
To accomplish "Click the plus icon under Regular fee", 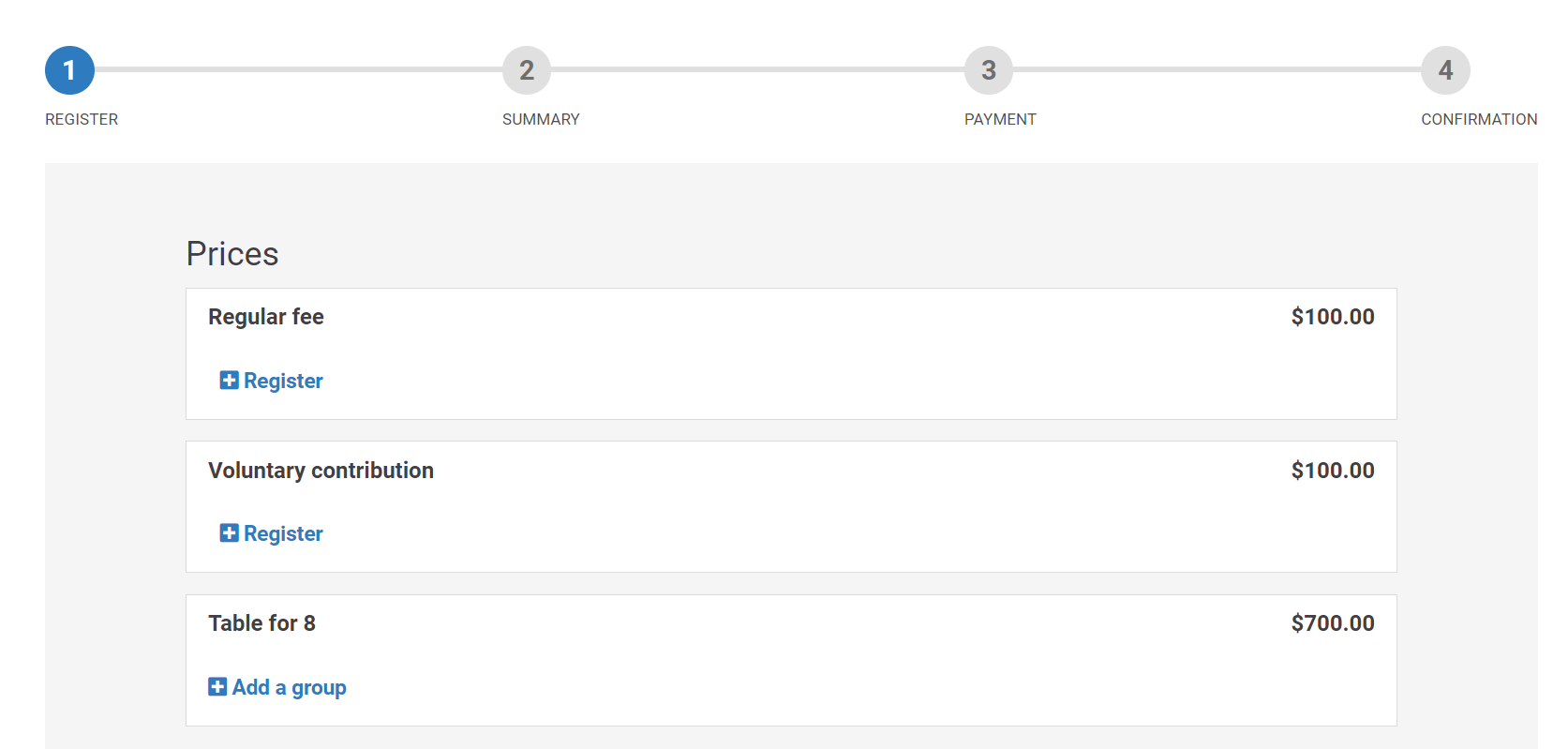I will pyautogui.click(x=229, y=380).
